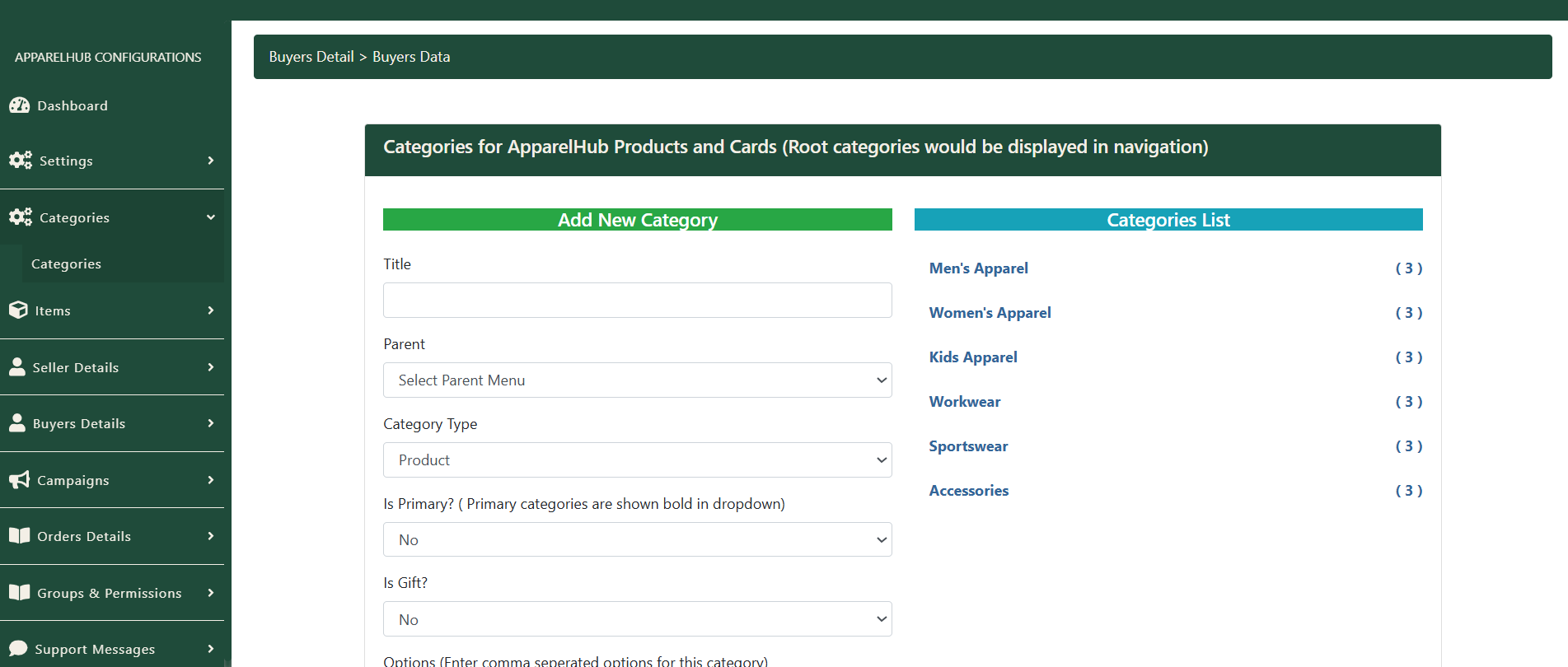Open the Is Gift dropdown

(637, 619)
